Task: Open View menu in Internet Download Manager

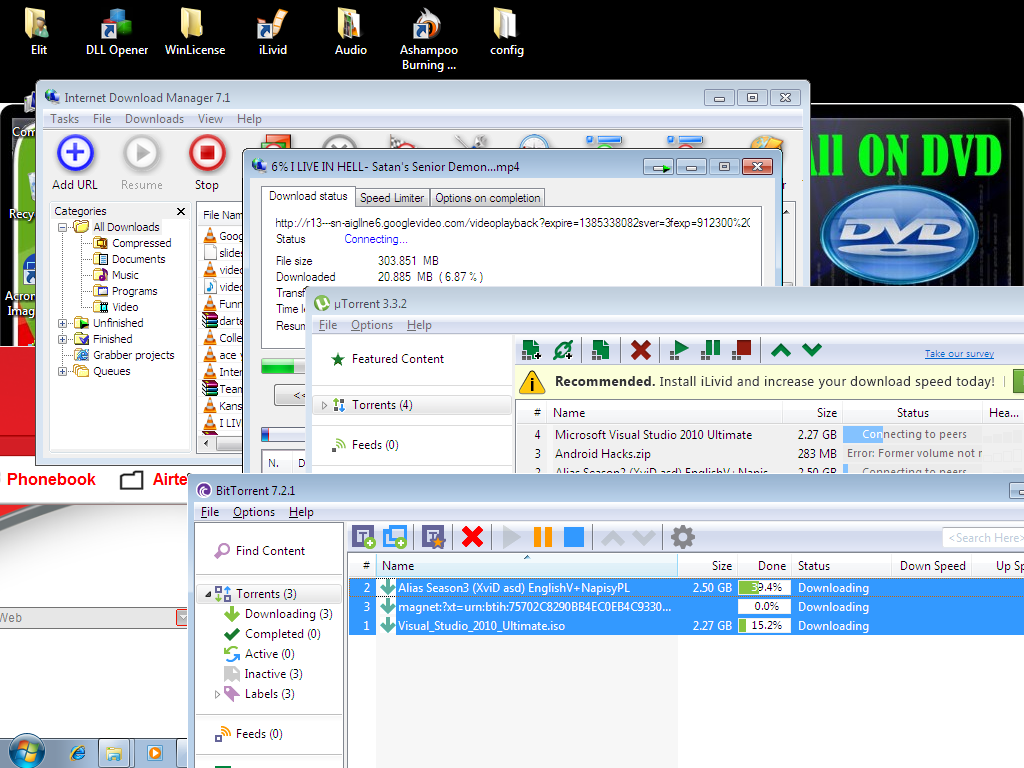Action: pos(210,119)
